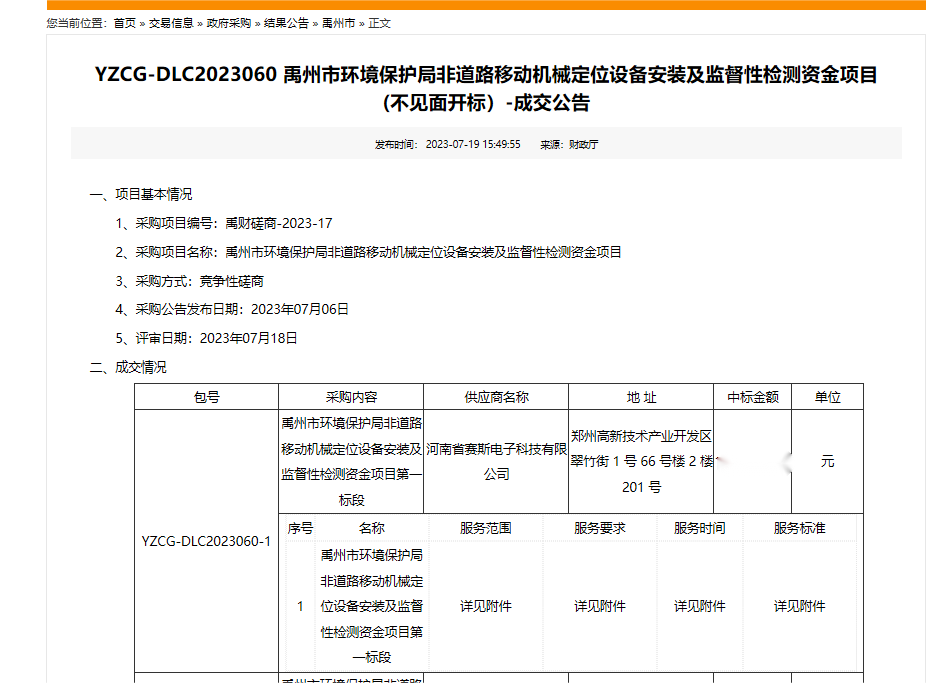940x683 pixels.
Task: Open 政府采购 breadcrumb link
Action: (x=228, y=23)
